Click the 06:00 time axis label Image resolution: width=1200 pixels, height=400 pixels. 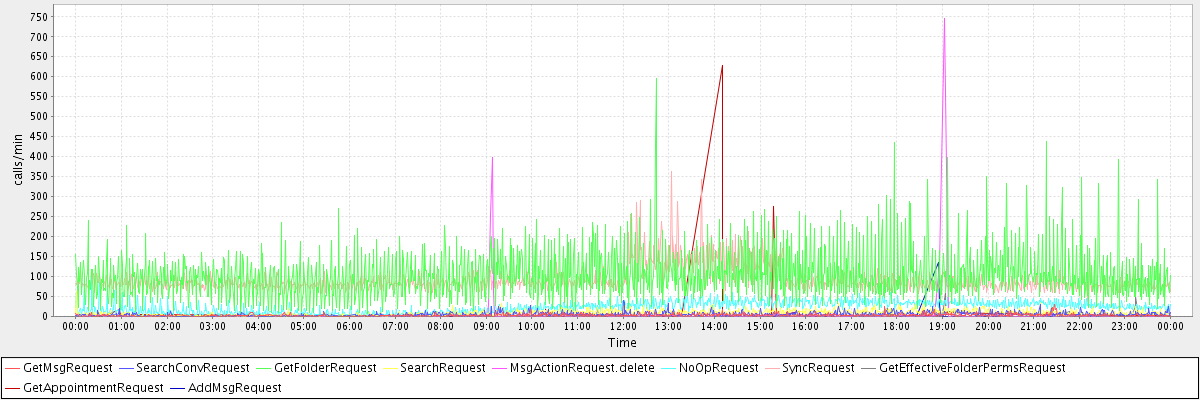point(349,326)
